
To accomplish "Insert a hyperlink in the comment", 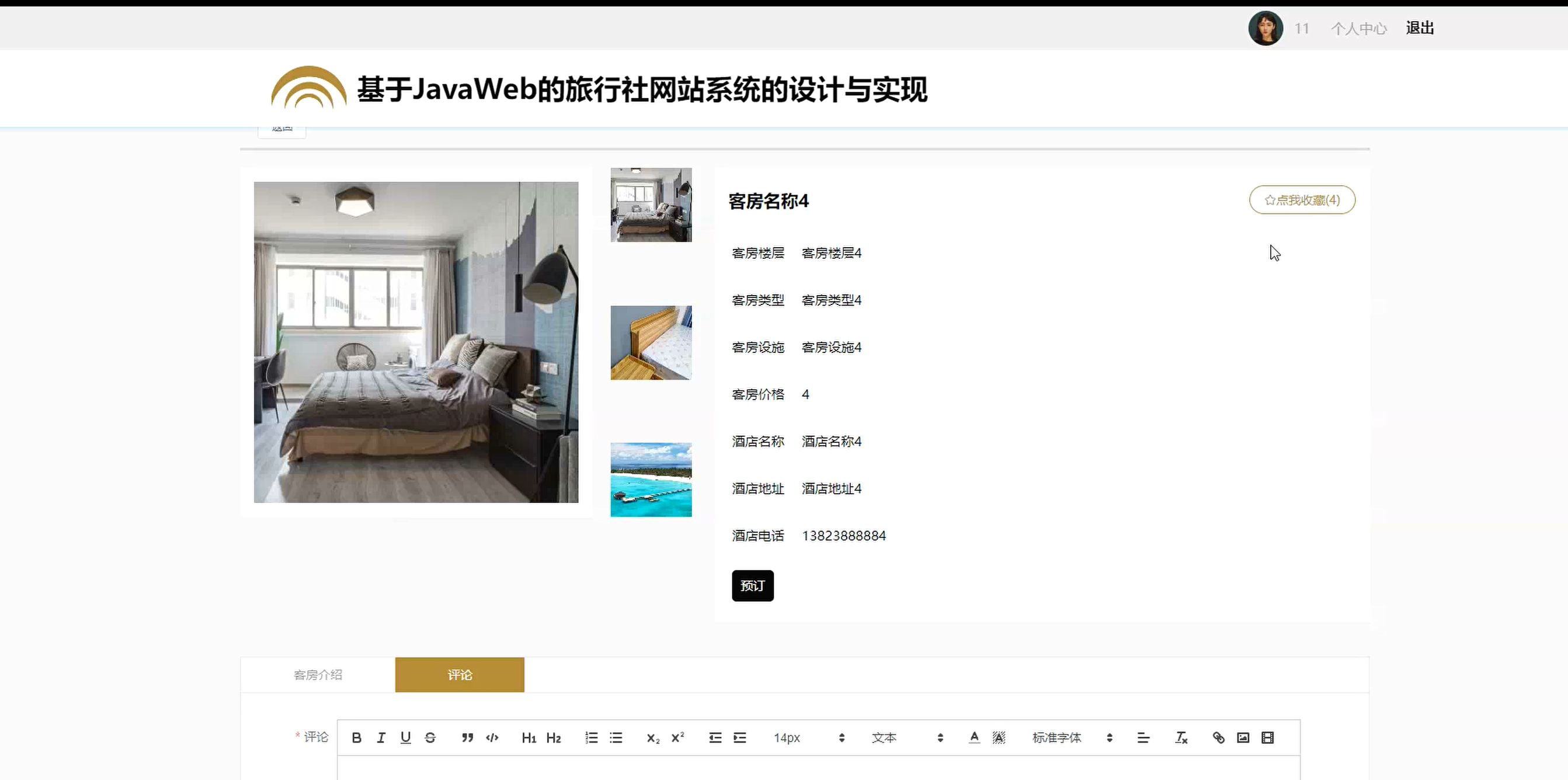I will 1219,737.
